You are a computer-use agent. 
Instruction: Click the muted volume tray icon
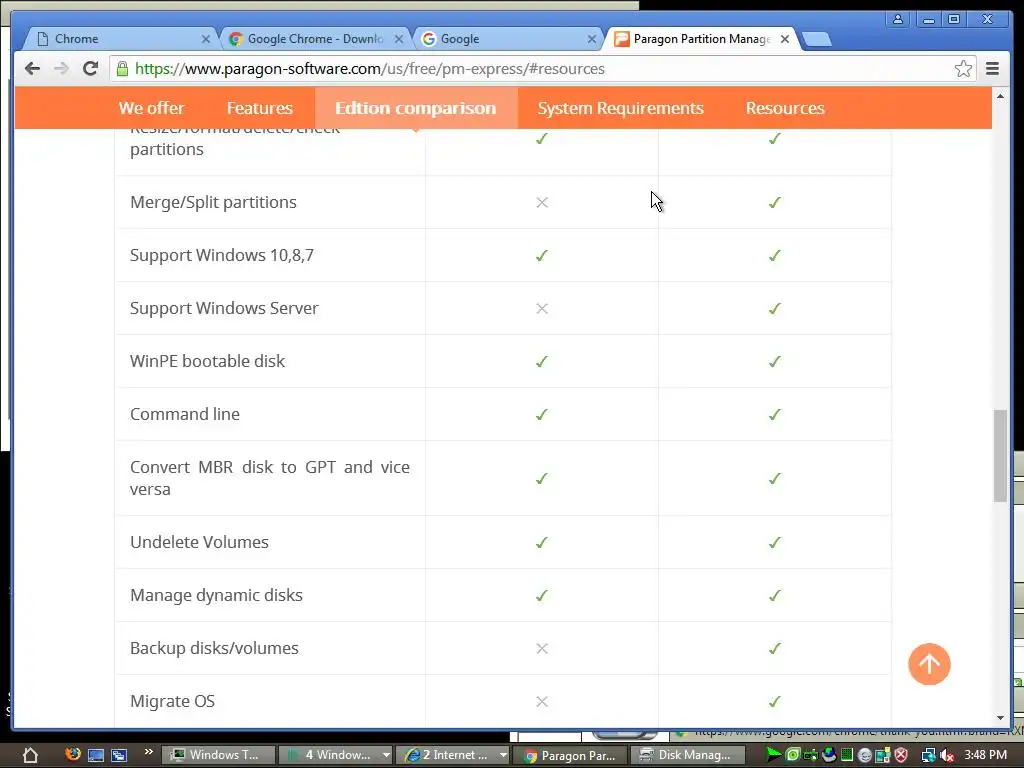point(947,756)
